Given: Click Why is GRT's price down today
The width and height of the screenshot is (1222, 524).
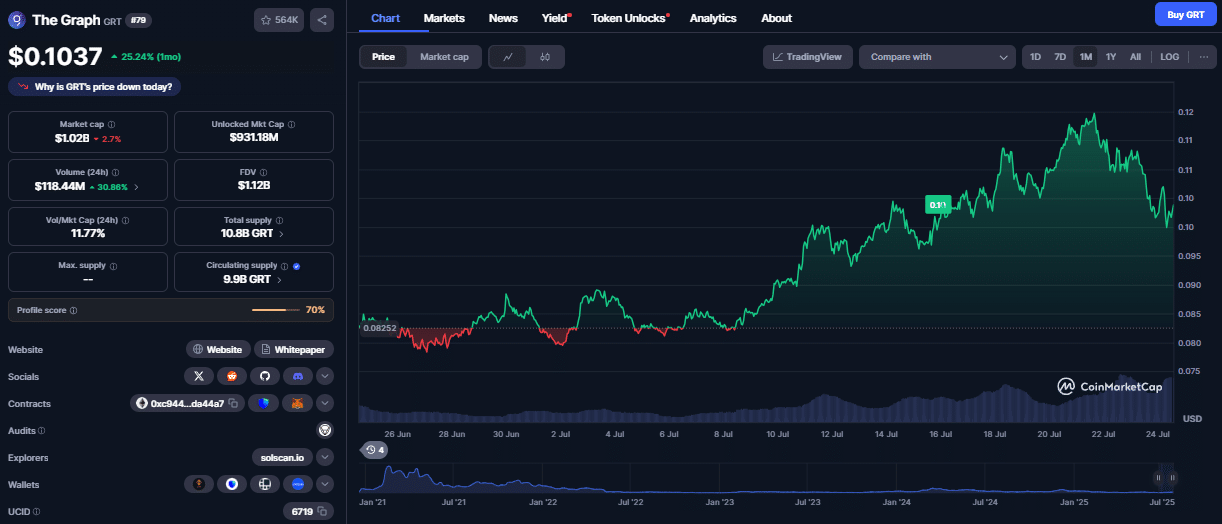Looking at the screenshot, I should click(x=95, y=87).
